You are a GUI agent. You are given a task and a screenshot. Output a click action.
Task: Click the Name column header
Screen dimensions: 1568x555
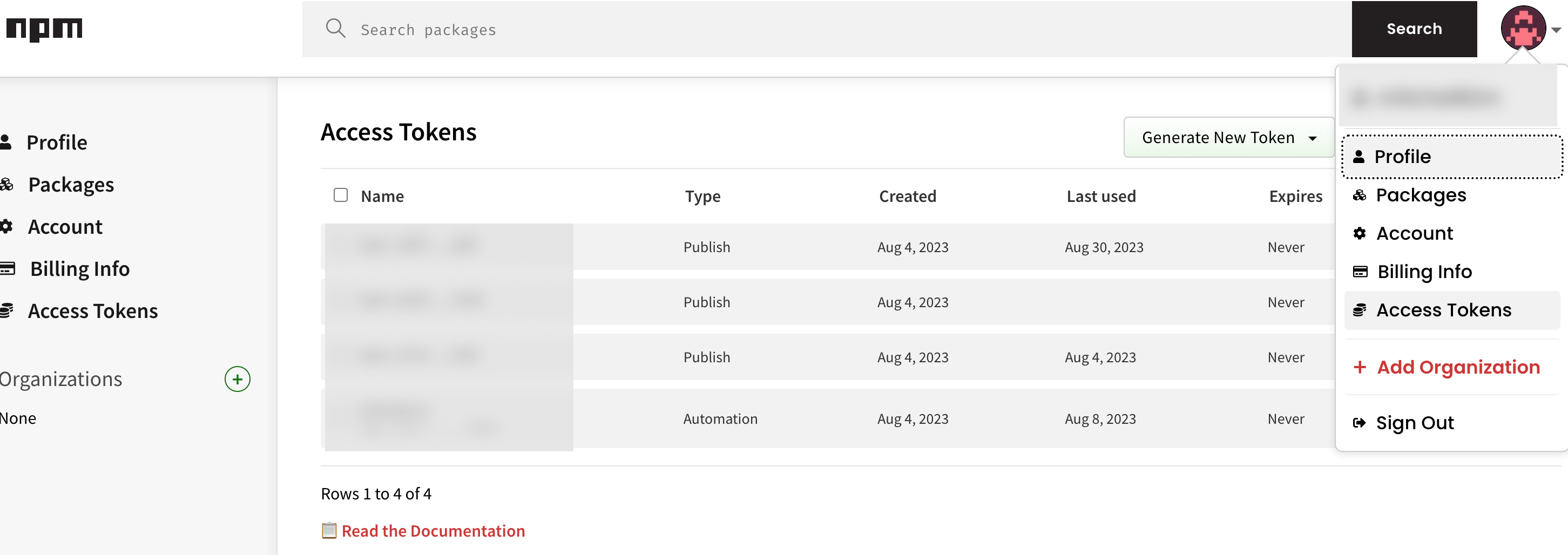382,196
